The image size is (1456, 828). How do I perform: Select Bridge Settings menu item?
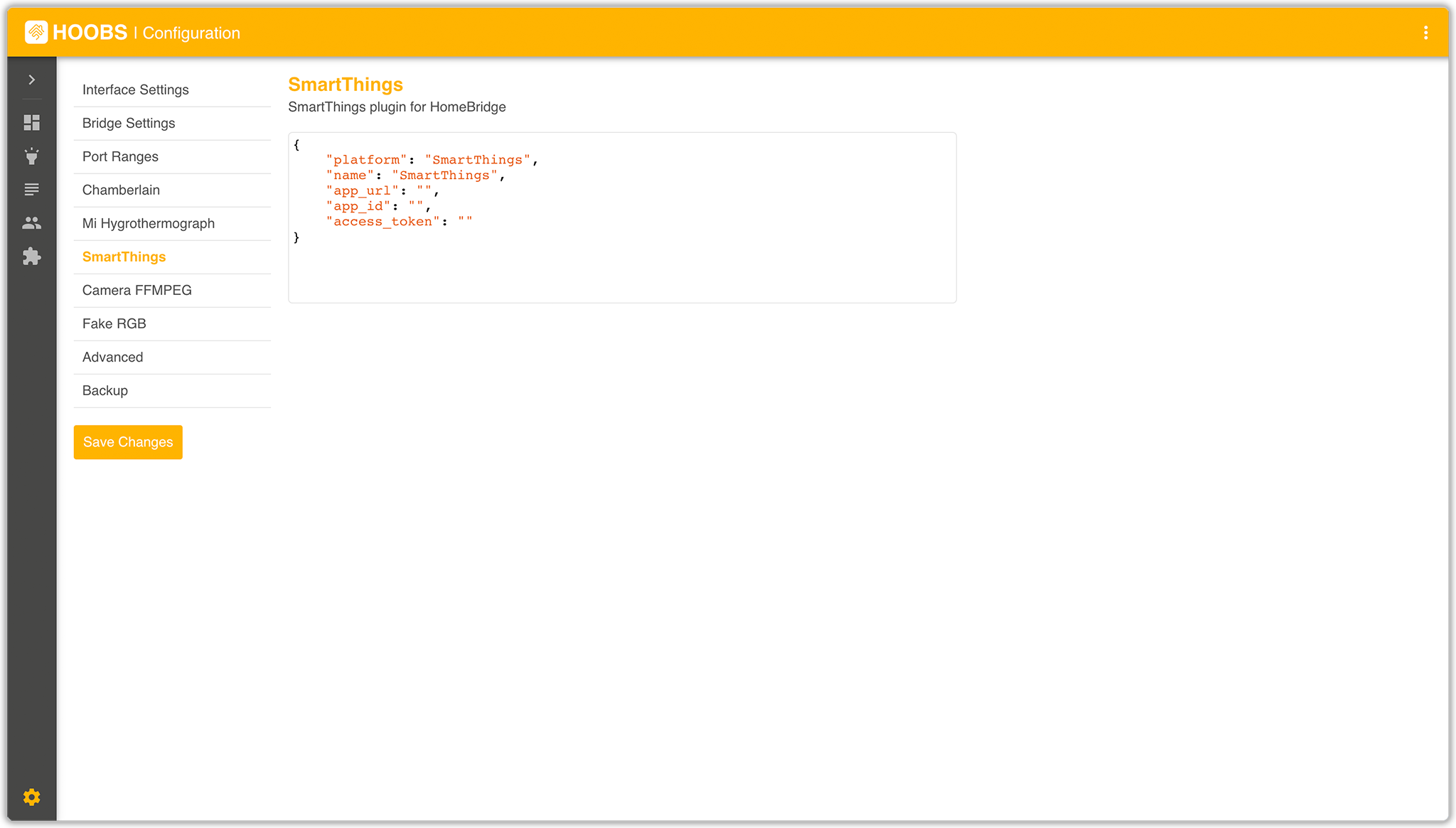pyautogui.click(x=129, y=123)
